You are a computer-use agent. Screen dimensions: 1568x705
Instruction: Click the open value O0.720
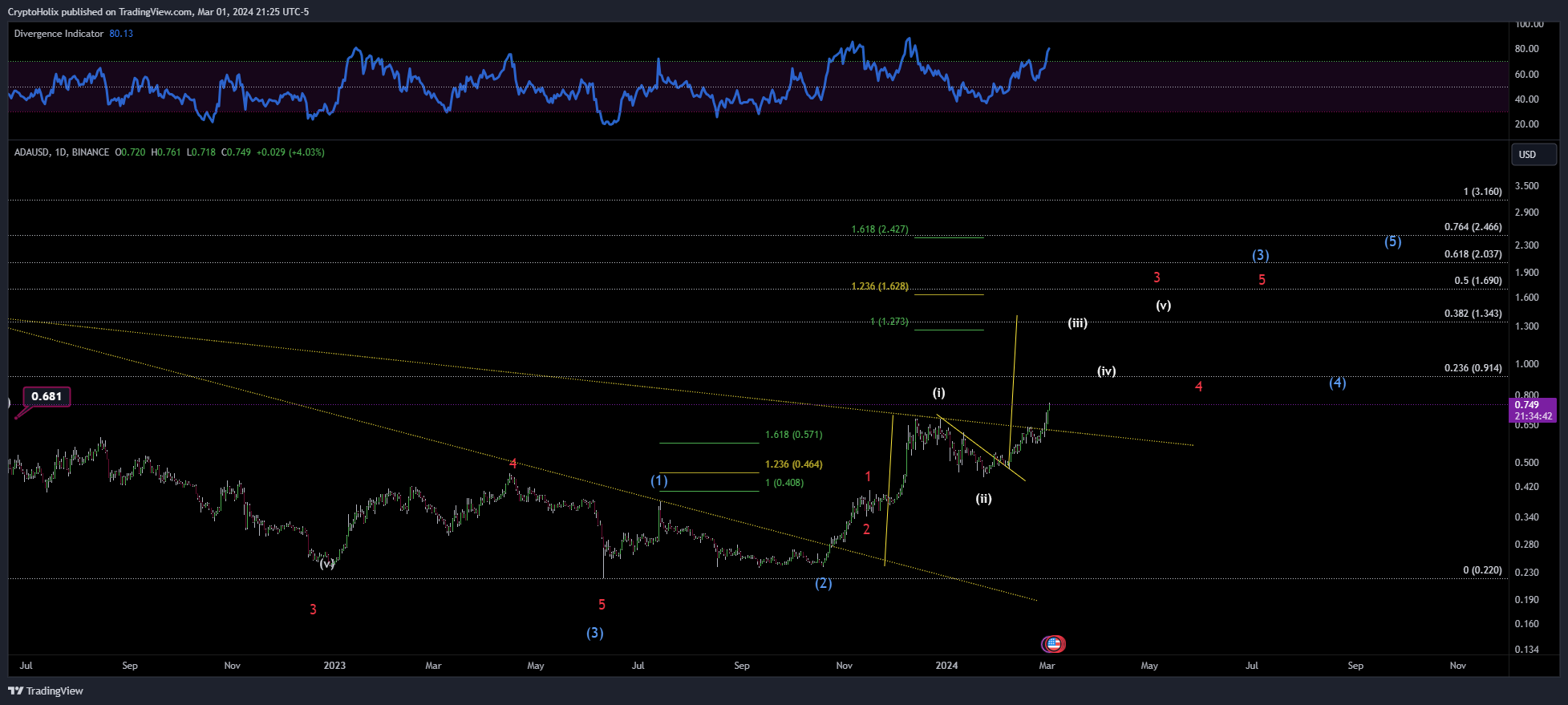(131, 152)
